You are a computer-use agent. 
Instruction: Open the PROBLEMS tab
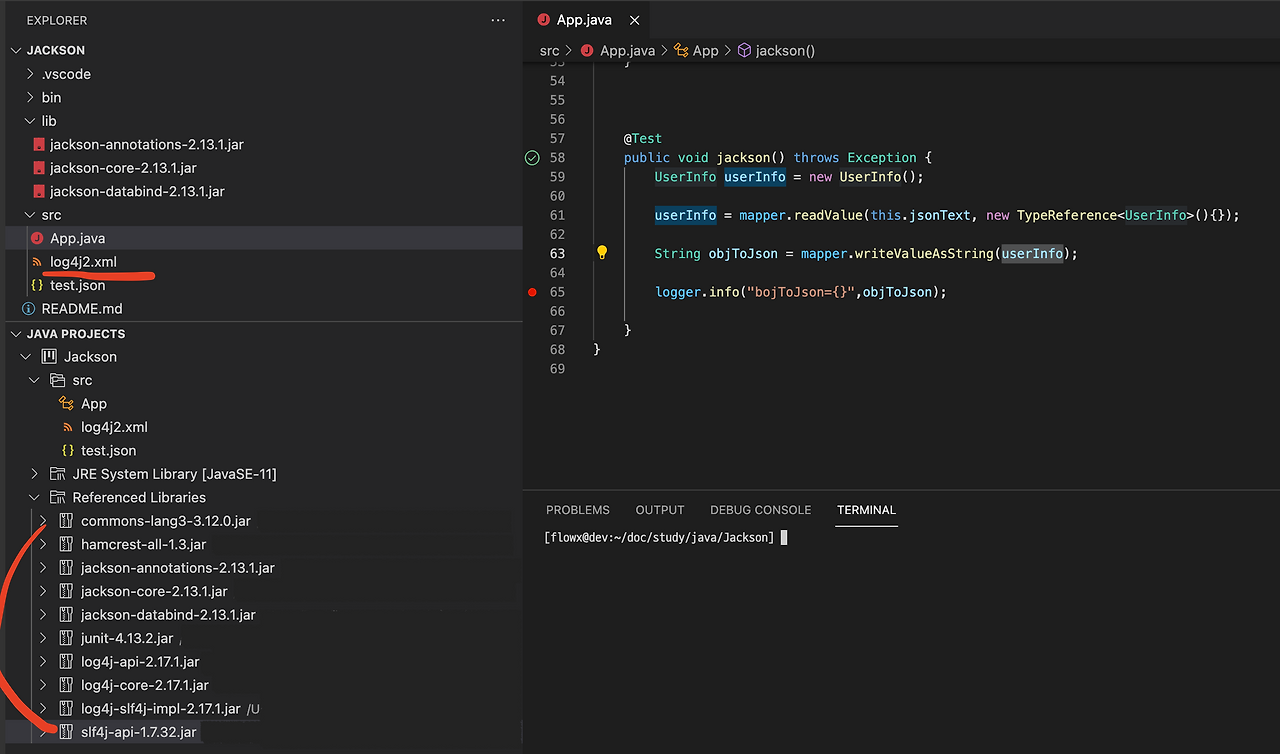click(x=577, y=510)
